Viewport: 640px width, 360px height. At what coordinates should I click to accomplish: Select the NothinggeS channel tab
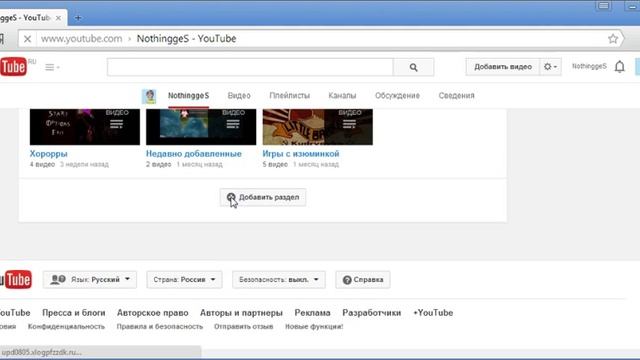189,96
